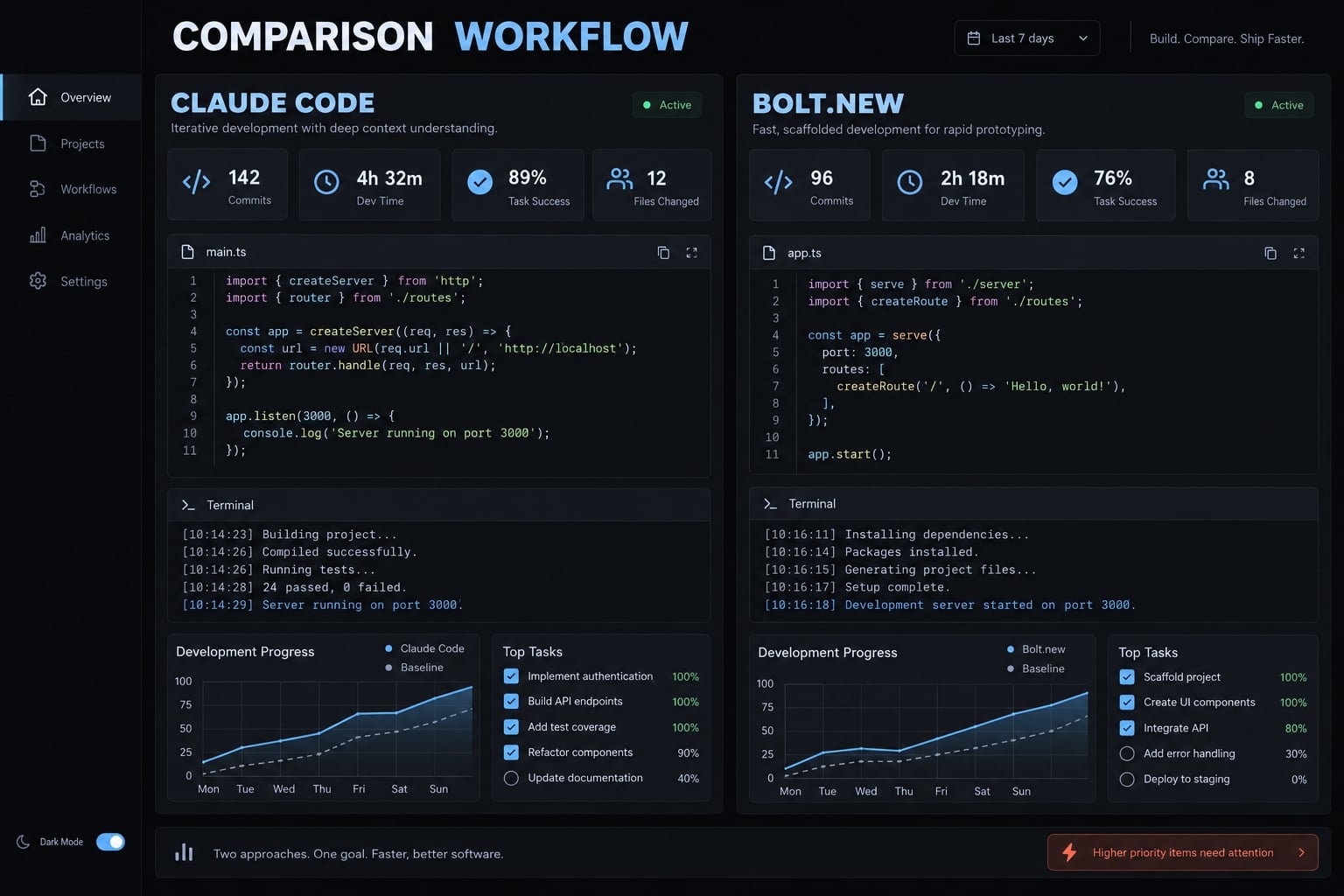Click the Projects document icon

point(38,143)
